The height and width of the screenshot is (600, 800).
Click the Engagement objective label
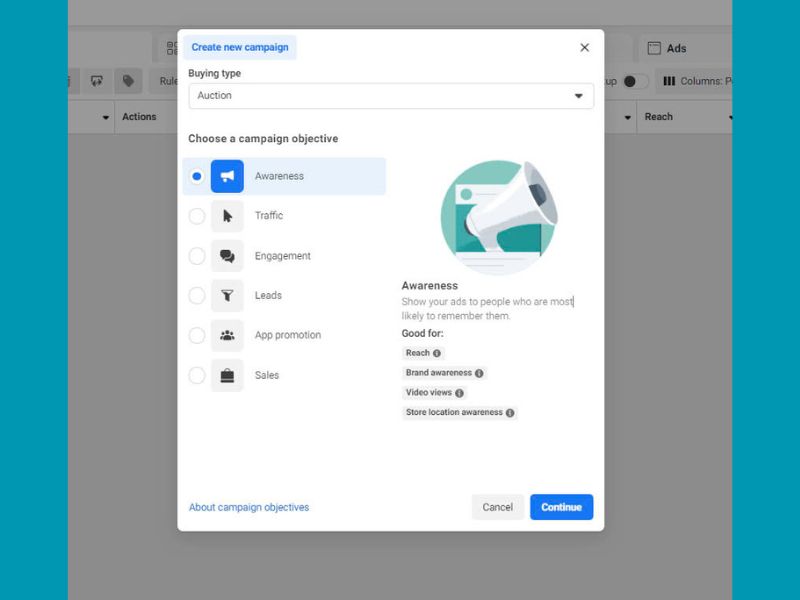pos(283,256)
